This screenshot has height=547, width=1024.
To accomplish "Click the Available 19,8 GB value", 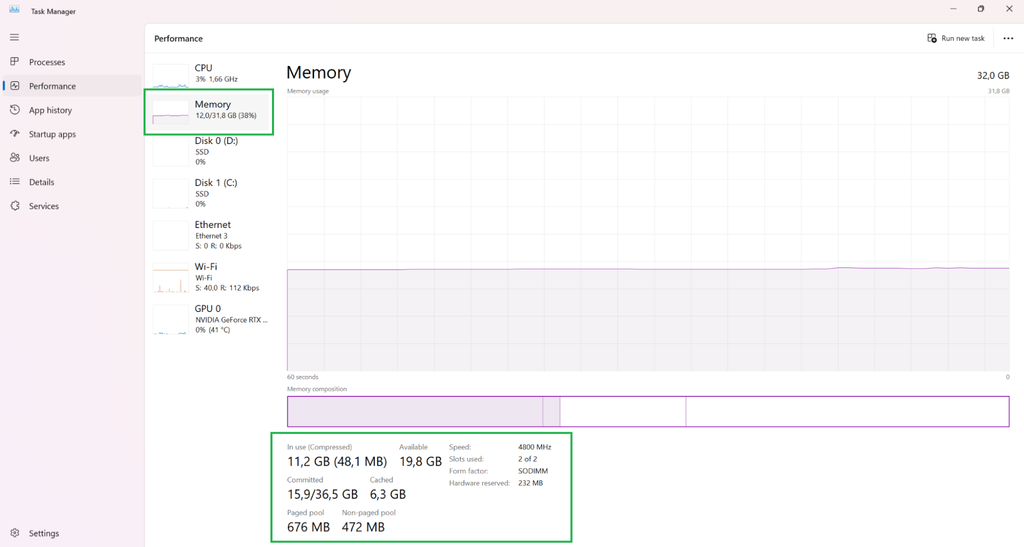I will 421,461.
